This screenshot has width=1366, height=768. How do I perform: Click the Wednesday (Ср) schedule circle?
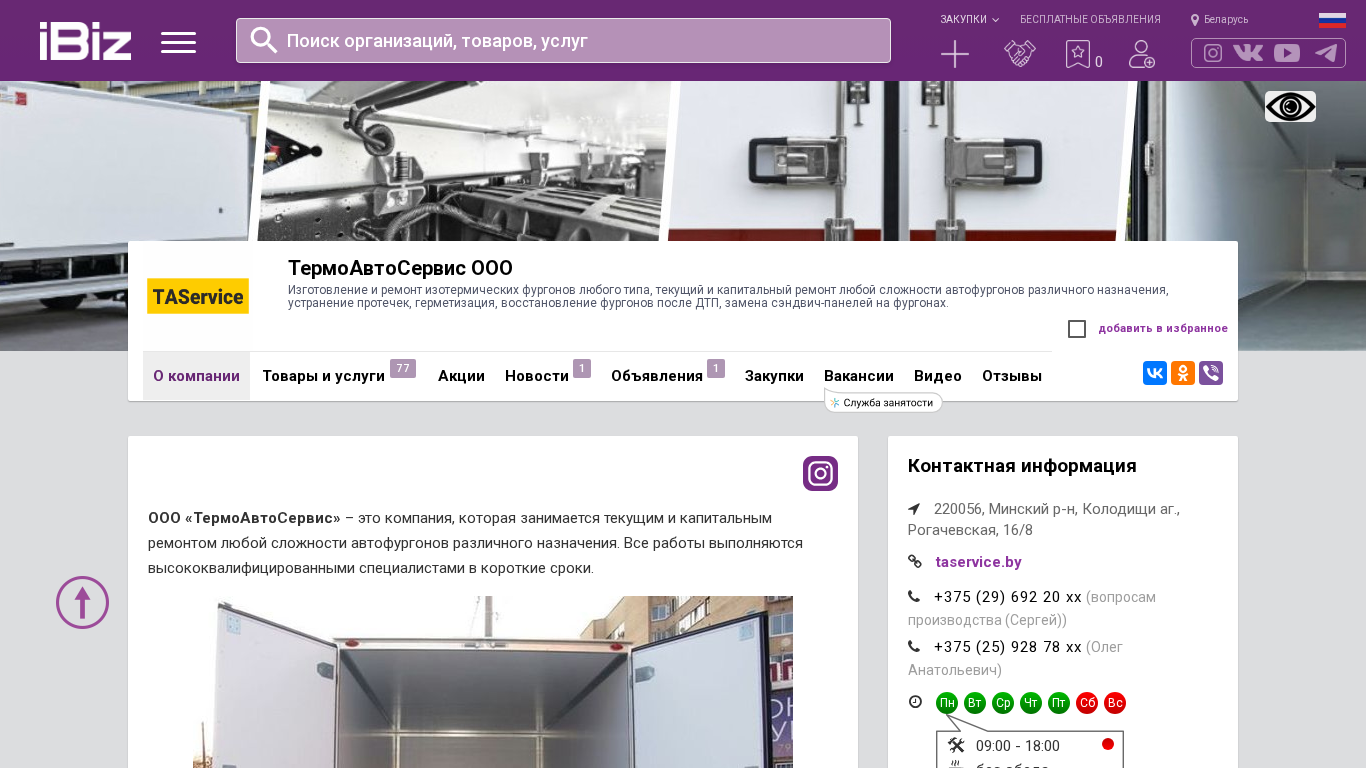tap(1003, 703)
